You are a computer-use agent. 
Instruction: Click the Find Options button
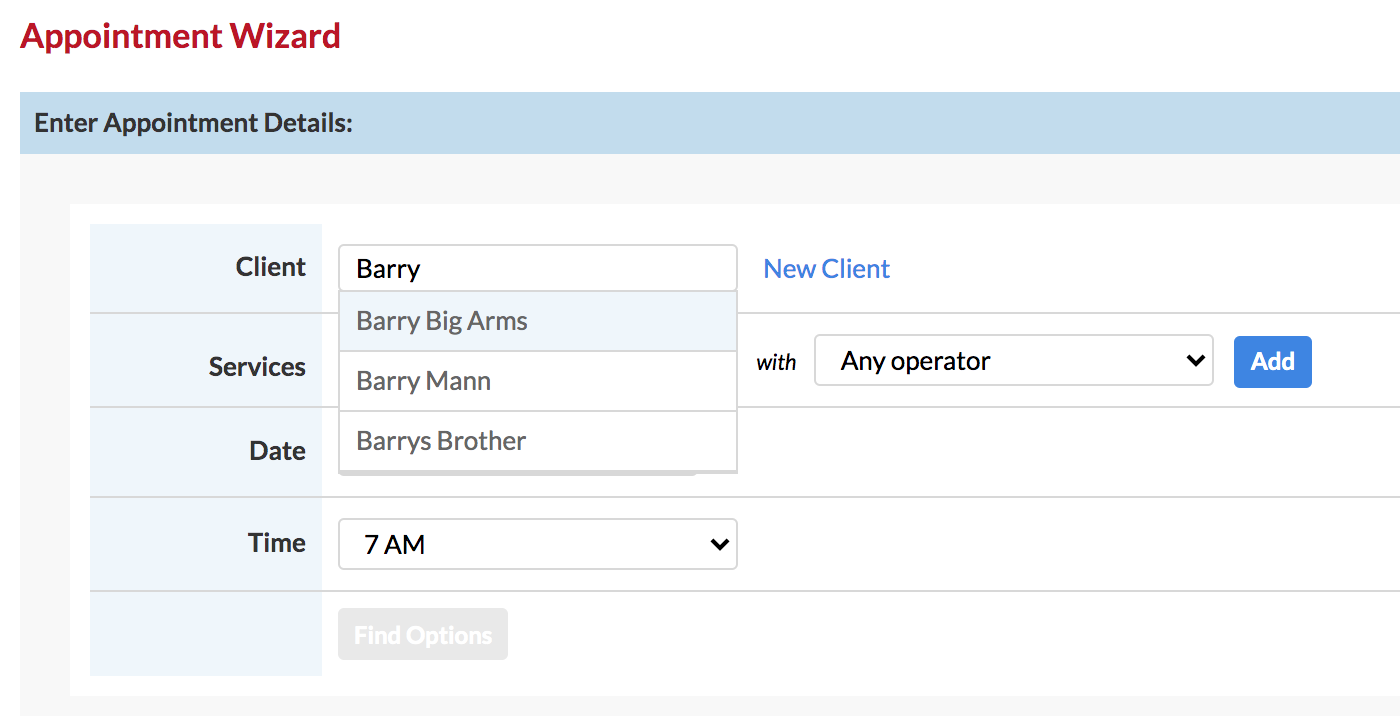pos(423,635)
